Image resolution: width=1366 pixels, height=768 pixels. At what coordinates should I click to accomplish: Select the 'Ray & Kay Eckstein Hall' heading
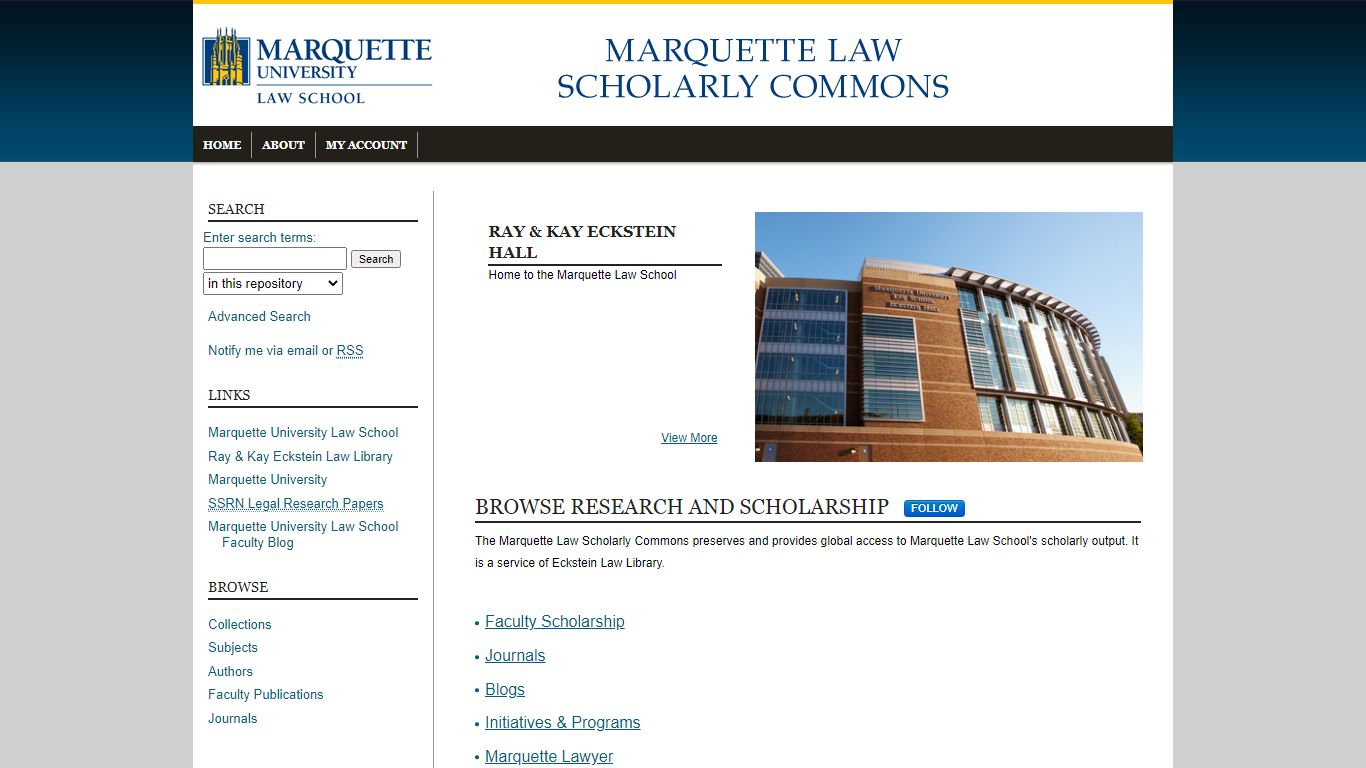(x=583, y=242)
